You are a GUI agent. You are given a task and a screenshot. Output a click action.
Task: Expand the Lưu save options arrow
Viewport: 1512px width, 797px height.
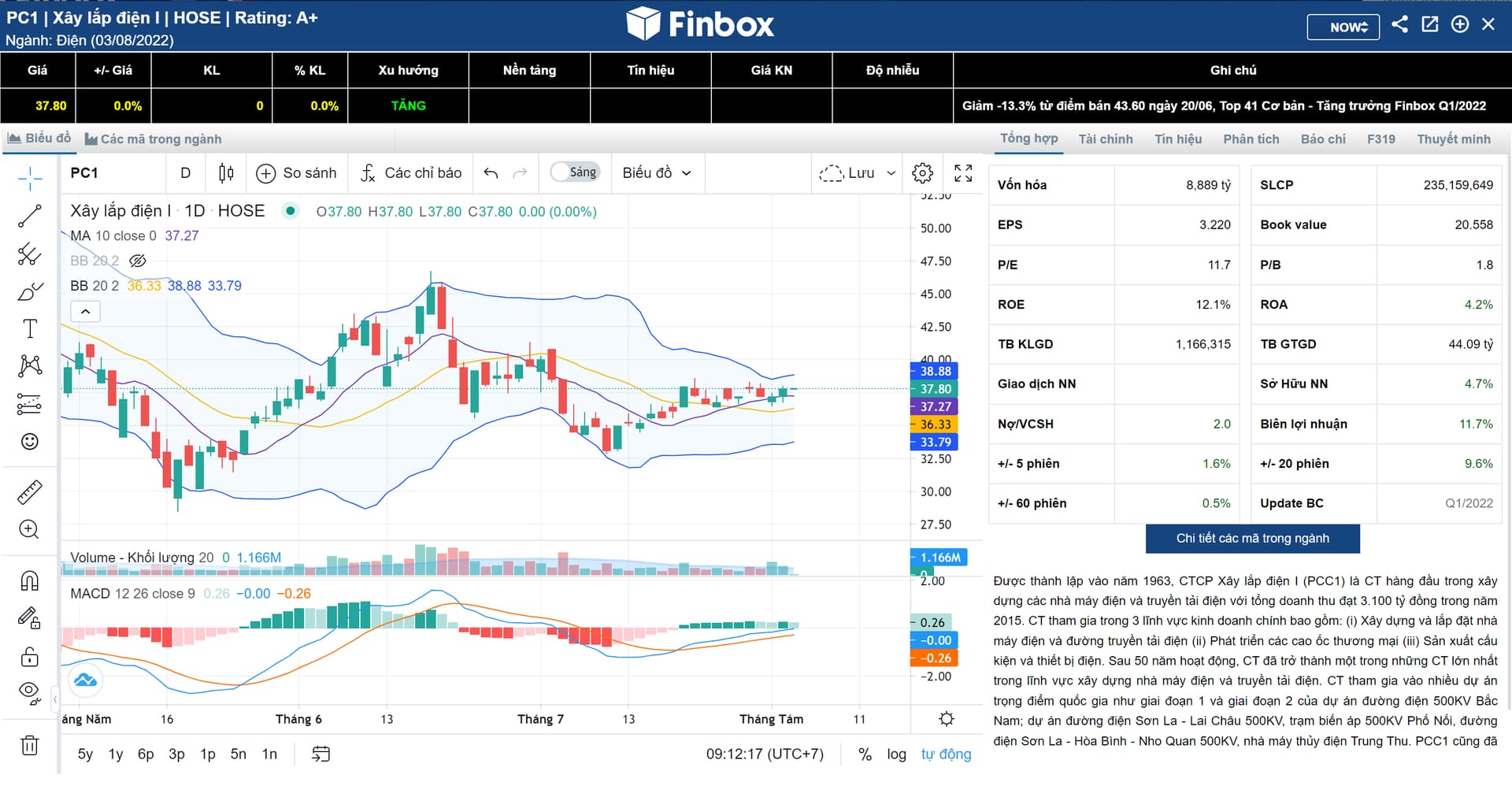coord(891,173)
